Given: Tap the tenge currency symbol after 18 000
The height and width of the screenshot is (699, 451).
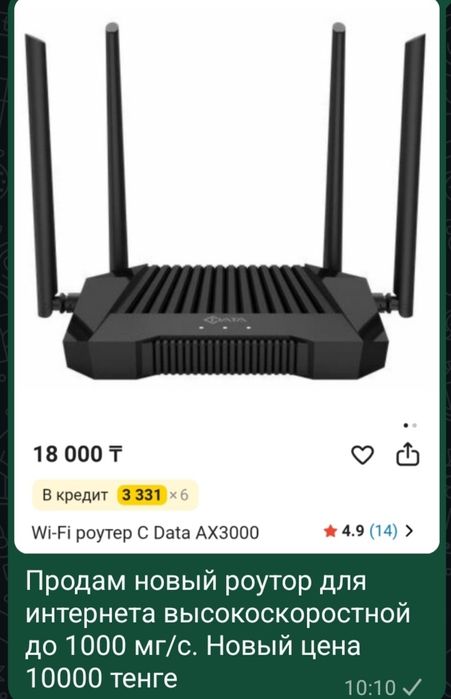Looking at the screenshot, I should pyautogui.click(x=115, y=454).
